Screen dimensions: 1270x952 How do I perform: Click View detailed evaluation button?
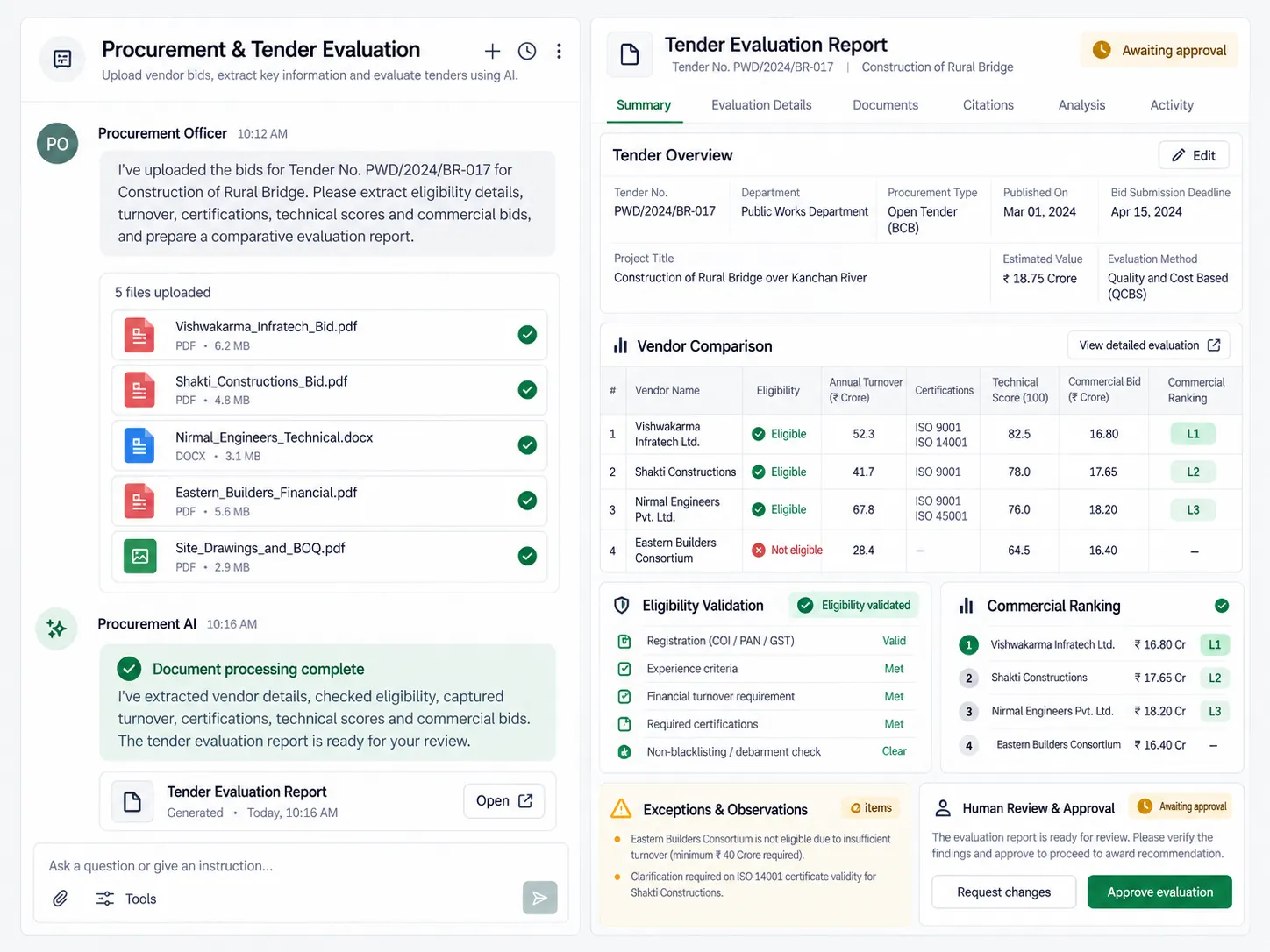(x=1149, y=345)
